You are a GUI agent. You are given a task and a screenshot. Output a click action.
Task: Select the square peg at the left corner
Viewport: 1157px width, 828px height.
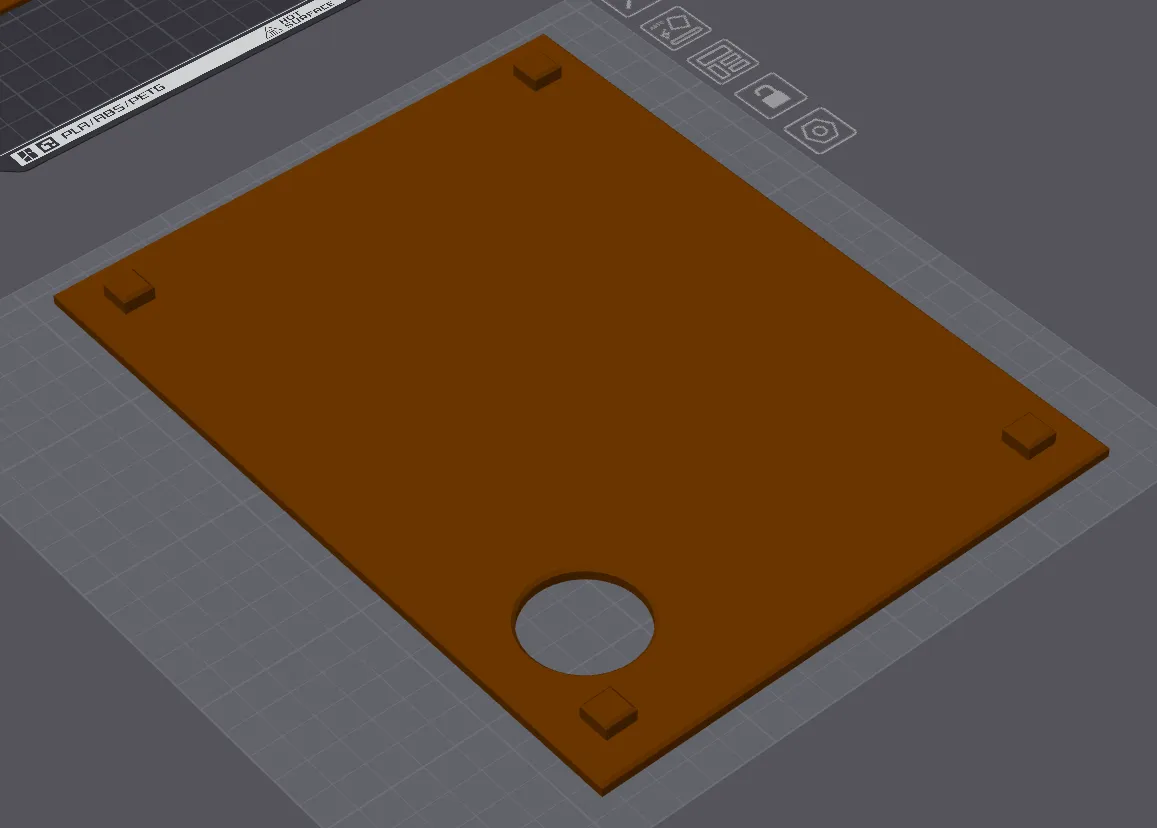(129, 291)
